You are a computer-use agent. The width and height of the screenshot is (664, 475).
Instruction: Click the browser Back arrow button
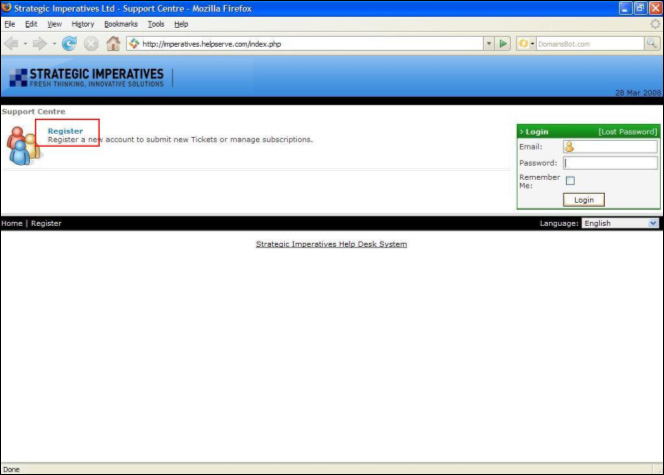[13, 44]
